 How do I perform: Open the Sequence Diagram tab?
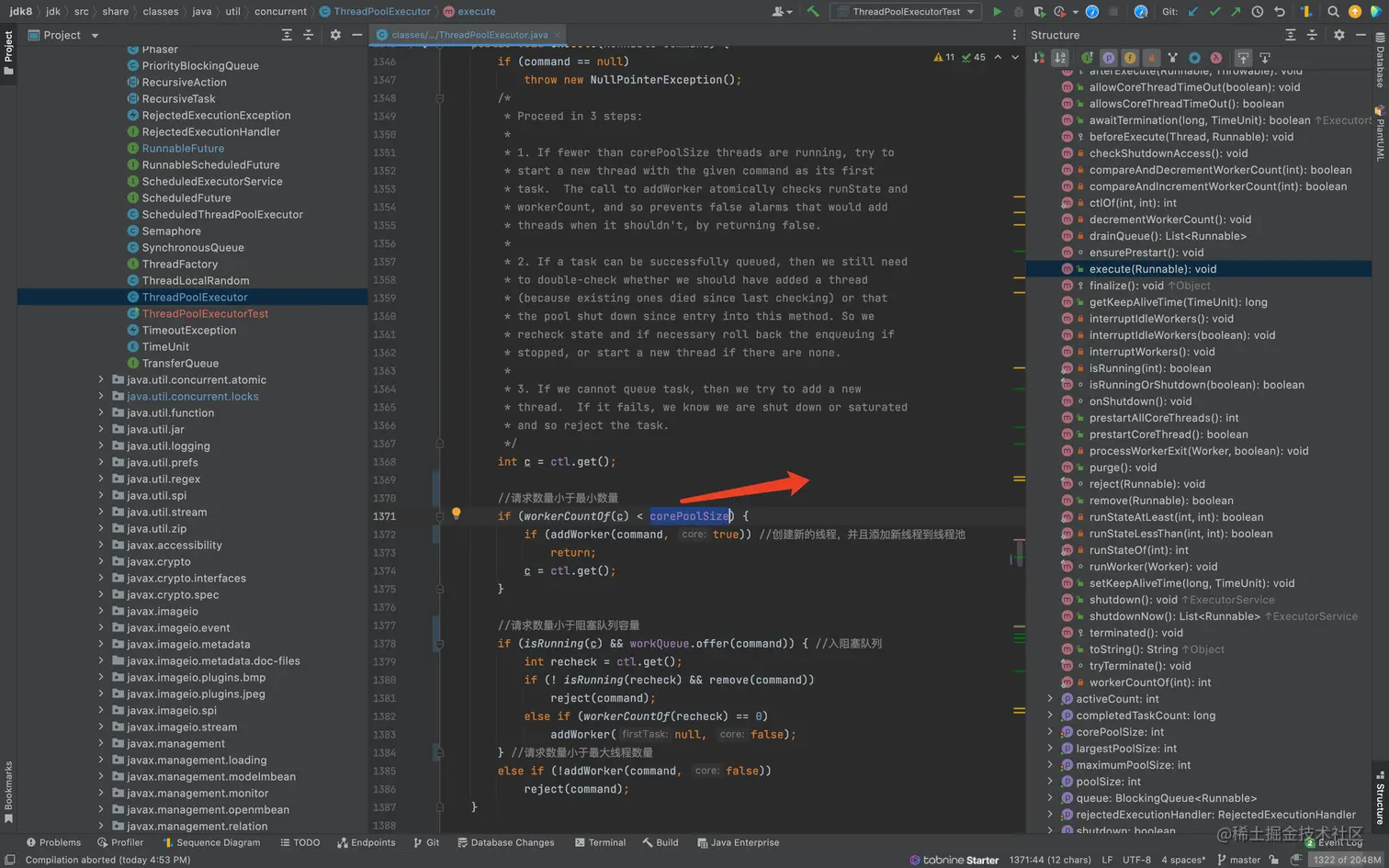(x=211, y=842)
